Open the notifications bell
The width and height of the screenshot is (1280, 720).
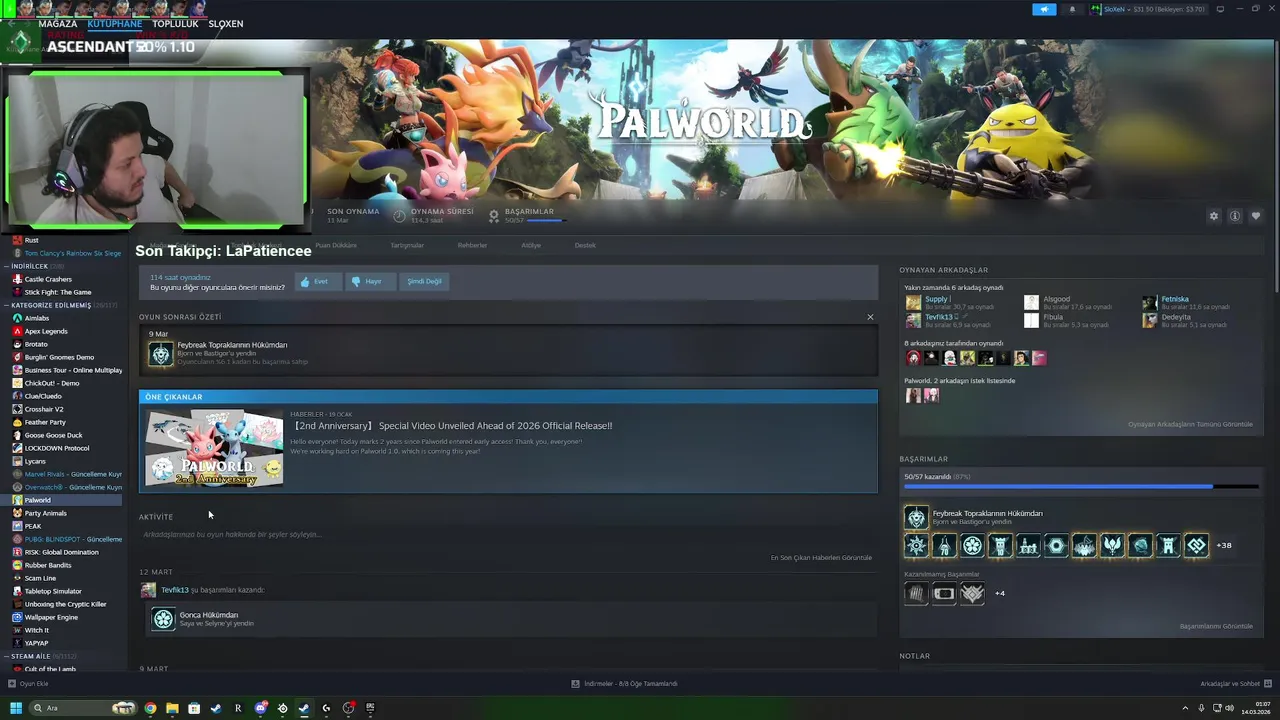1073,9
